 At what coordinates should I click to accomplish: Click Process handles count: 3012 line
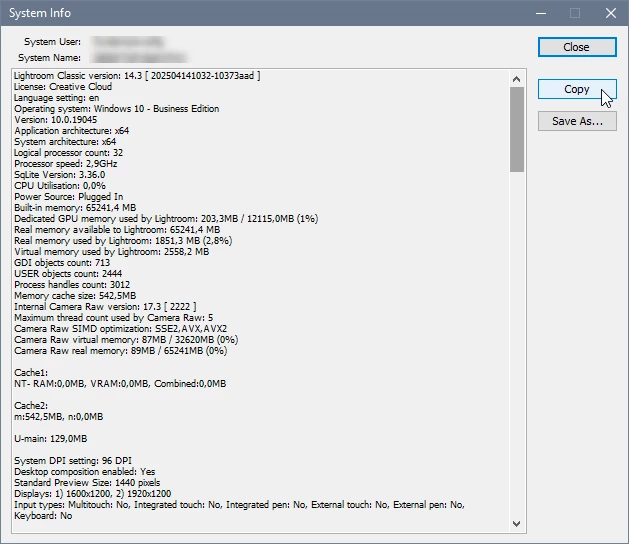click(72, 285)
